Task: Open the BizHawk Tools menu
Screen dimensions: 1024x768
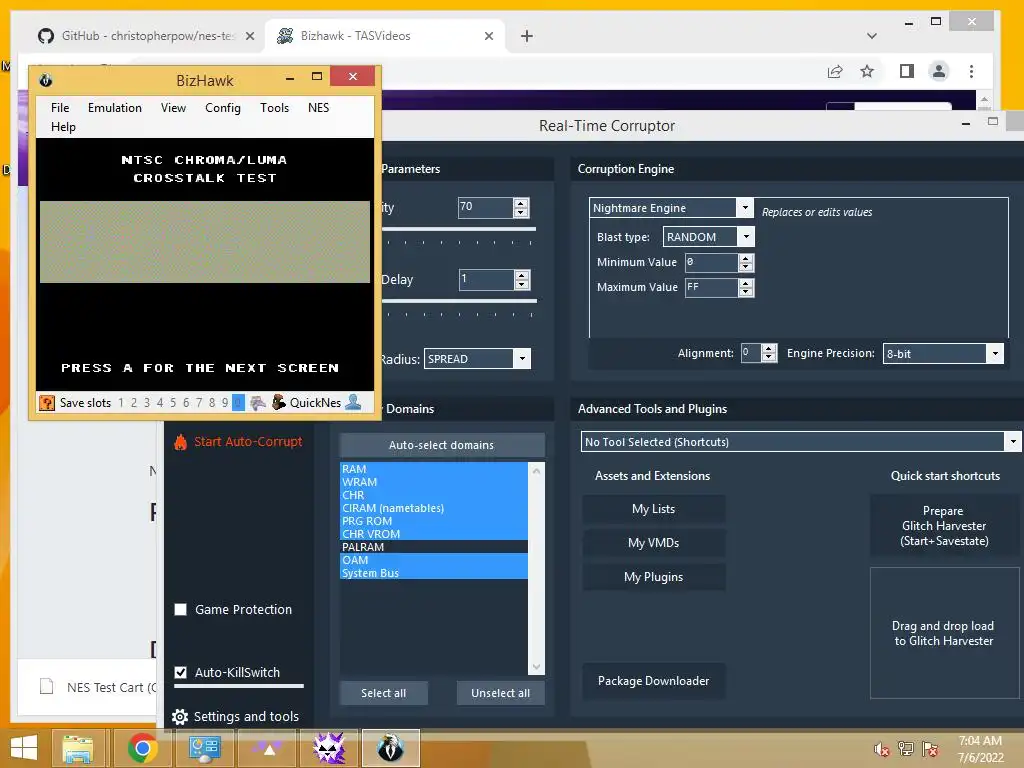Action: click(274, 108)
